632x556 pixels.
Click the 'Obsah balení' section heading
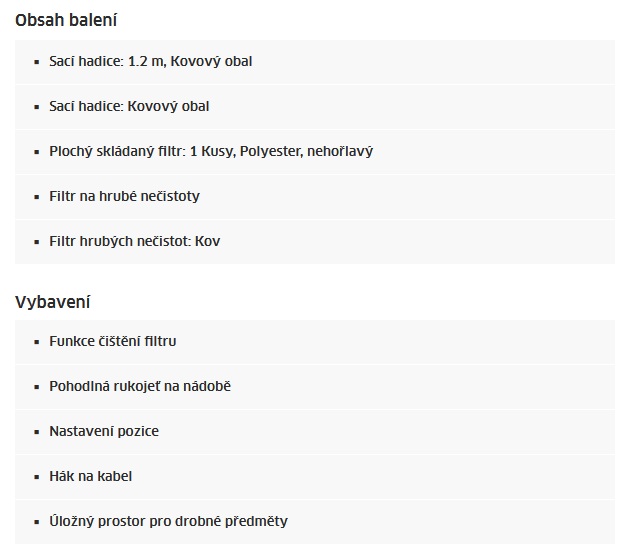(66, 20)
